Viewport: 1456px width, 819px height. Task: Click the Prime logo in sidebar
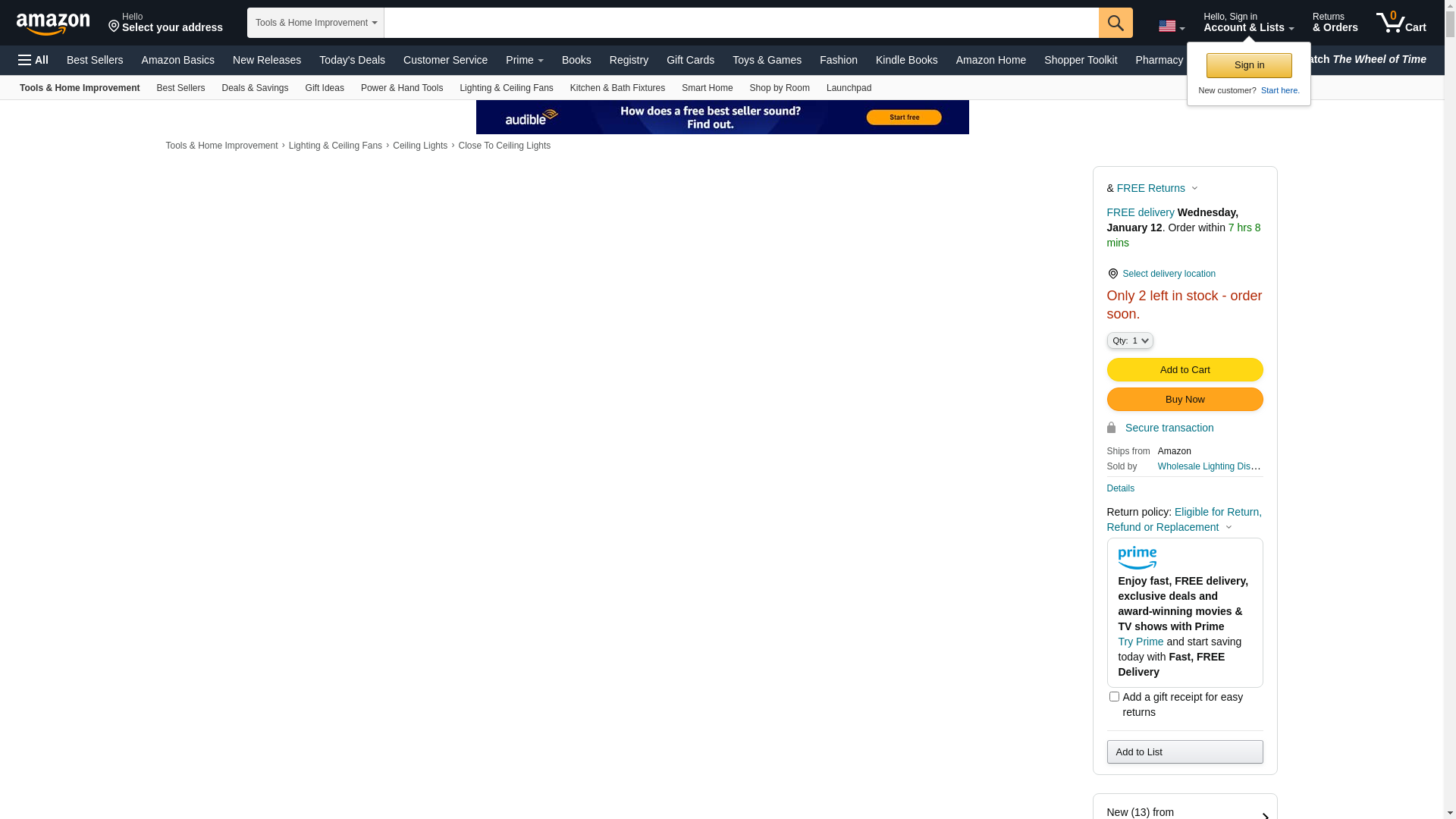(x=1137, y=558)
